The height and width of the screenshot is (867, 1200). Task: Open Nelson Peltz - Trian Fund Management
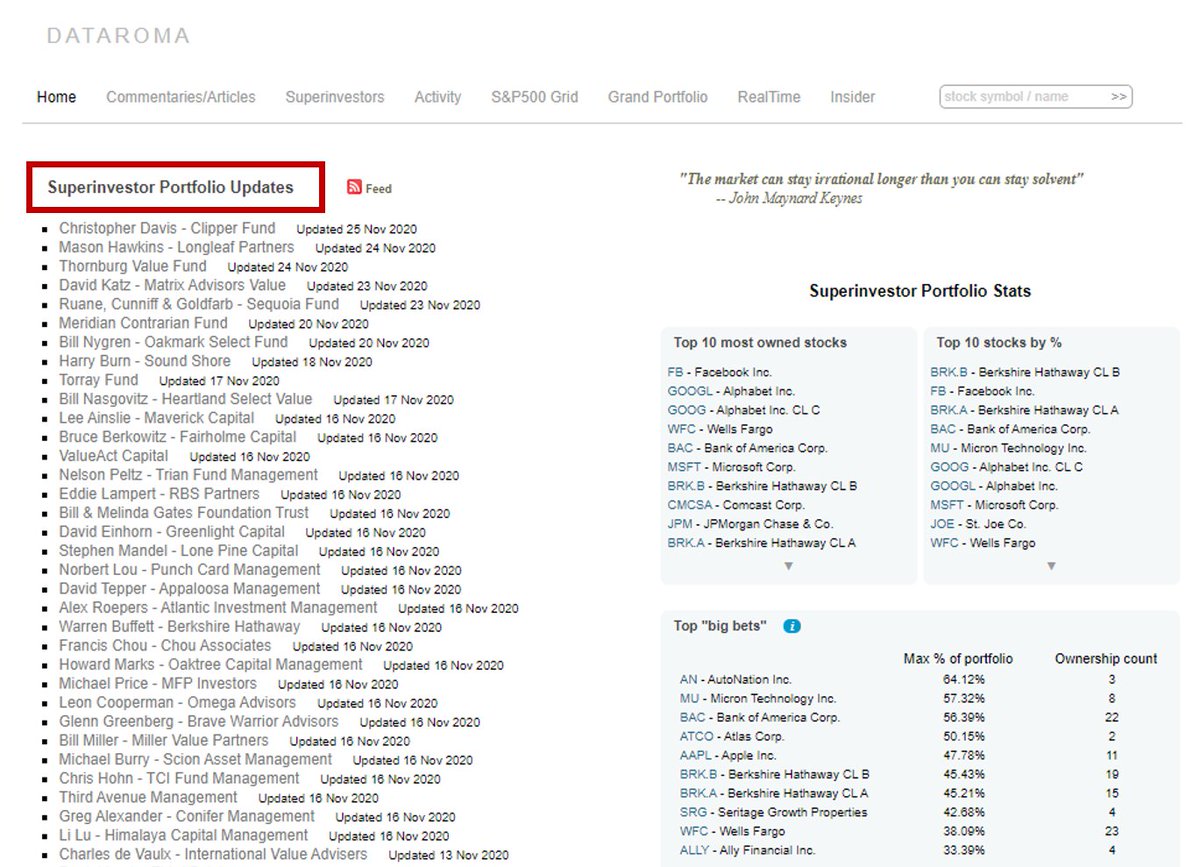pos(189,475)
